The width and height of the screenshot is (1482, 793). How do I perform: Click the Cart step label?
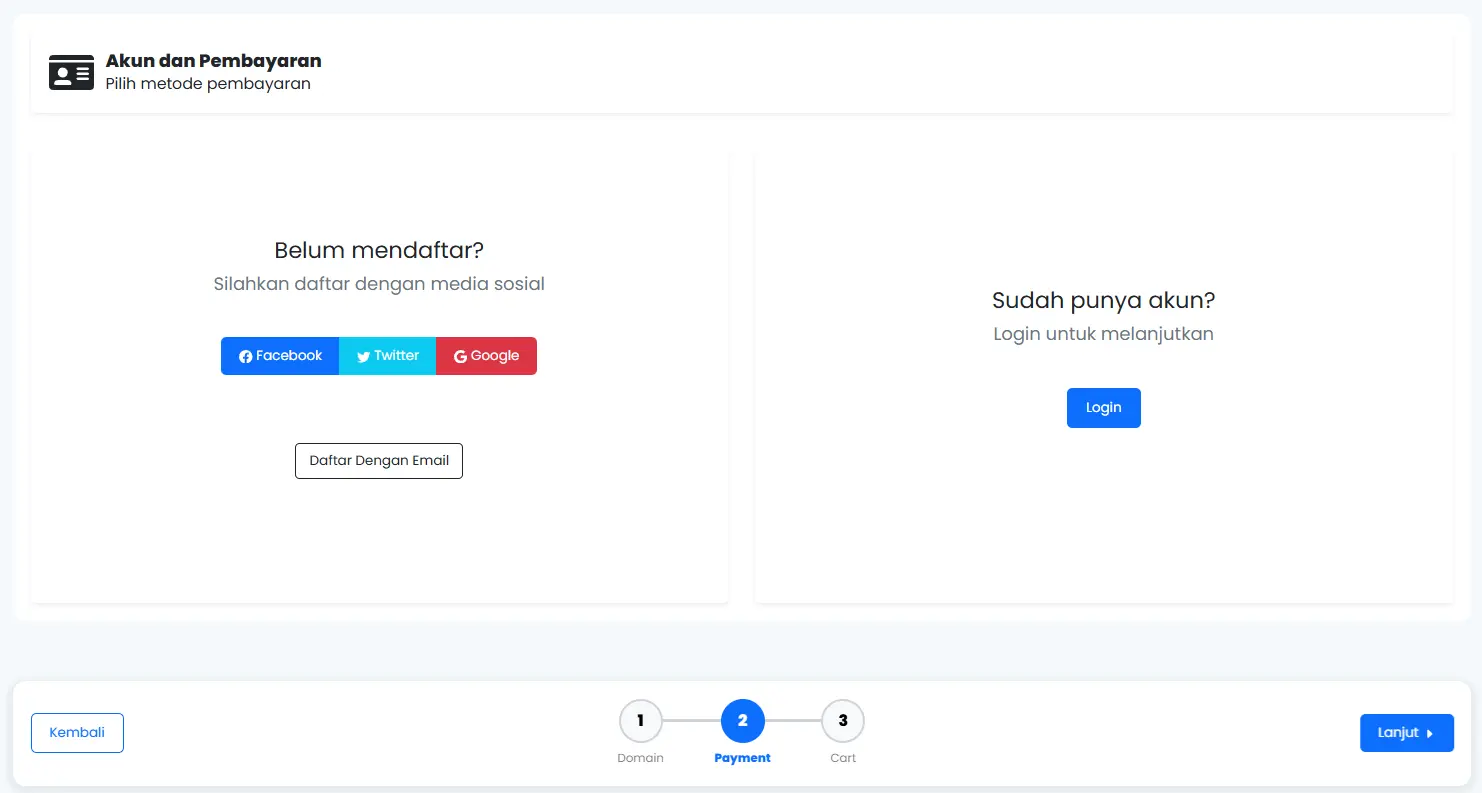[843, 758]
